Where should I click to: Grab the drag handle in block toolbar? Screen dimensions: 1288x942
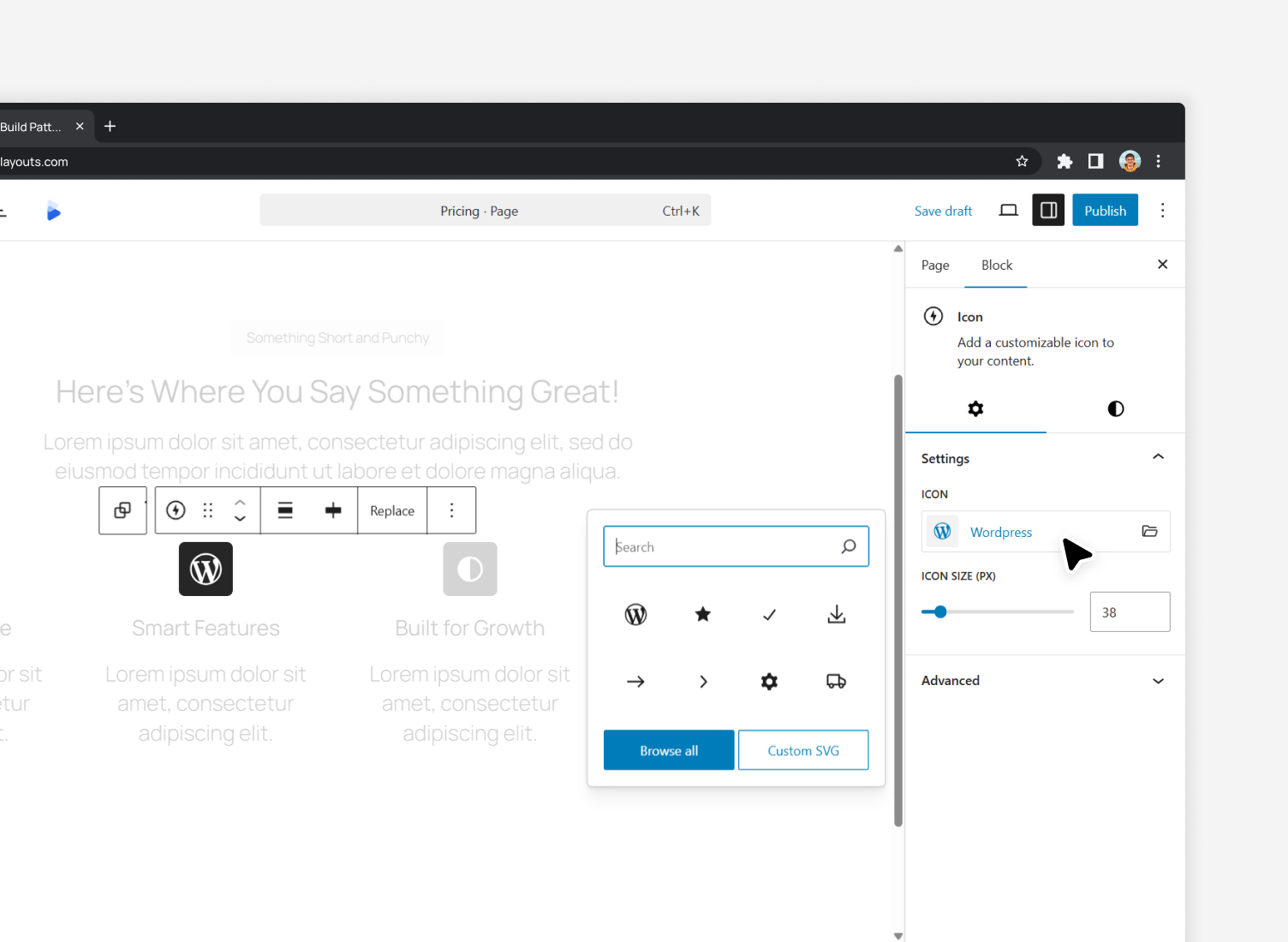point(207,510)
